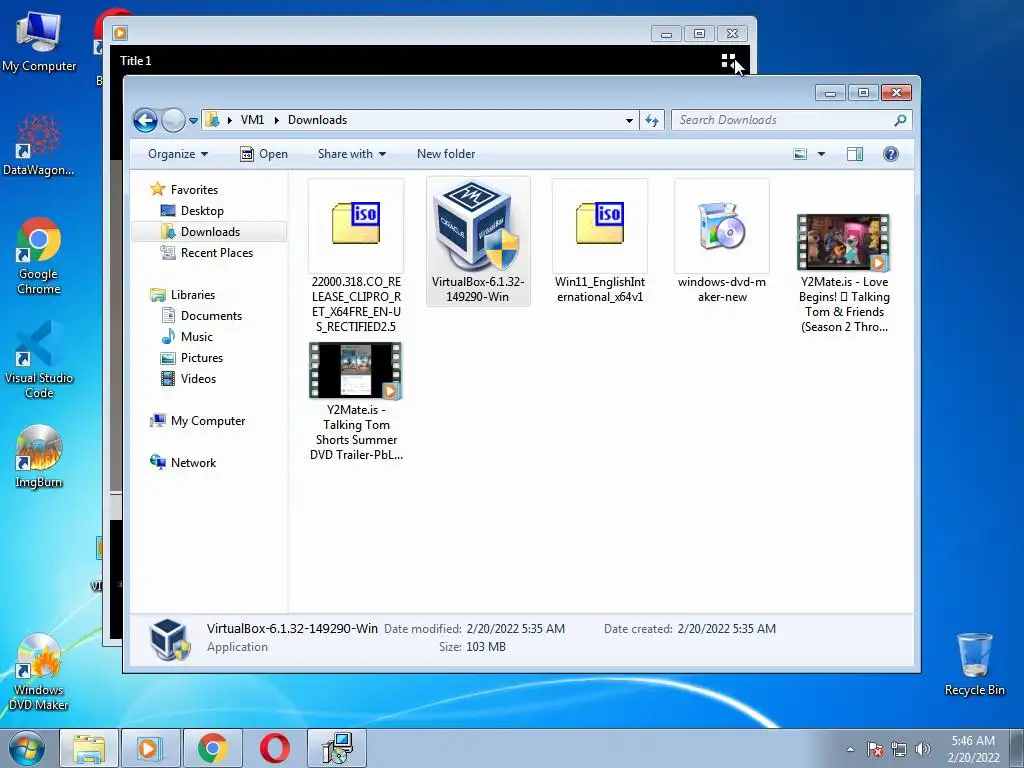The image size is (1024, 768).
Task: Open the Windows Start menu orb
Action: [x=26, y=748]
